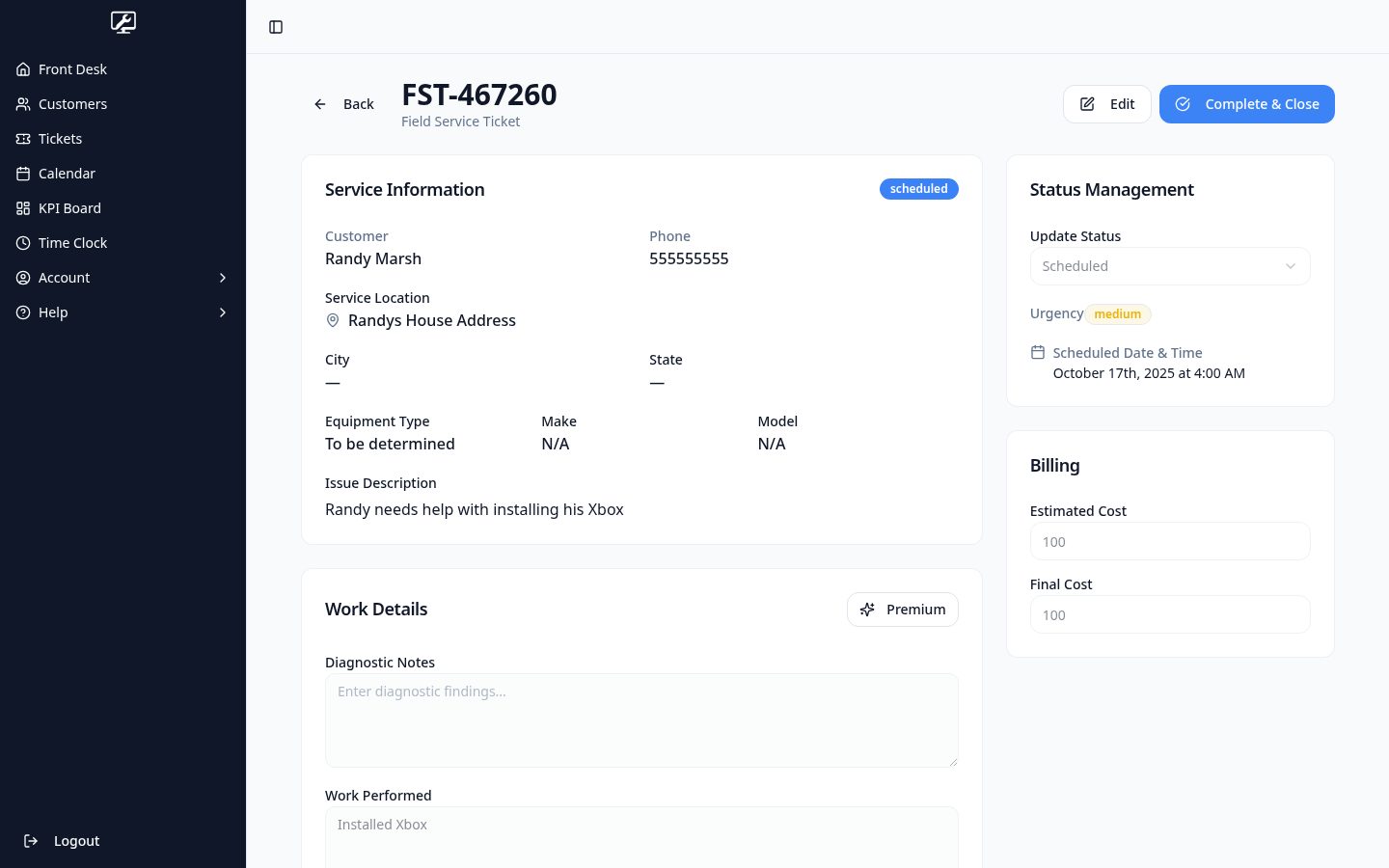Click the Premium button

pyautogui.click(x=902, y=610)
